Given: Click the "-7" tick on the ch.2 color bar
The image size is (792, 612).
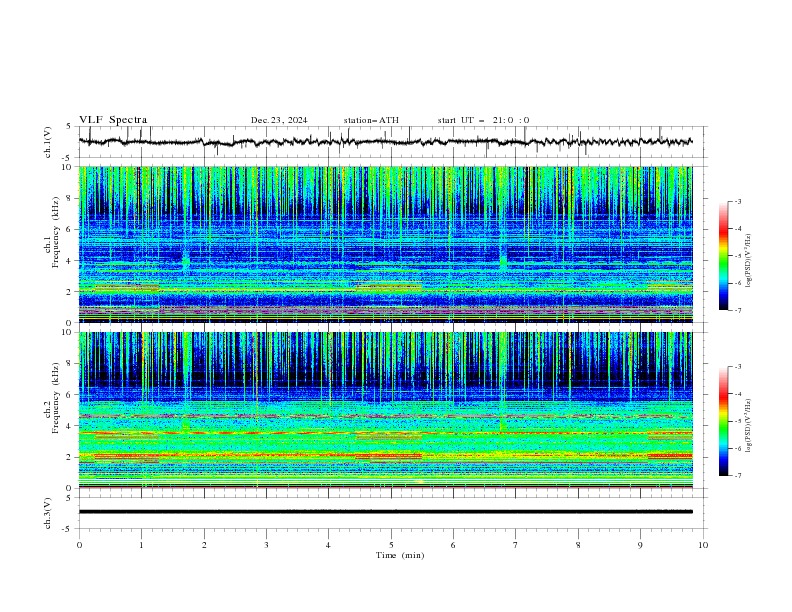Looking at the screenshot, I should pyautogui.click(x=737, y=475).
